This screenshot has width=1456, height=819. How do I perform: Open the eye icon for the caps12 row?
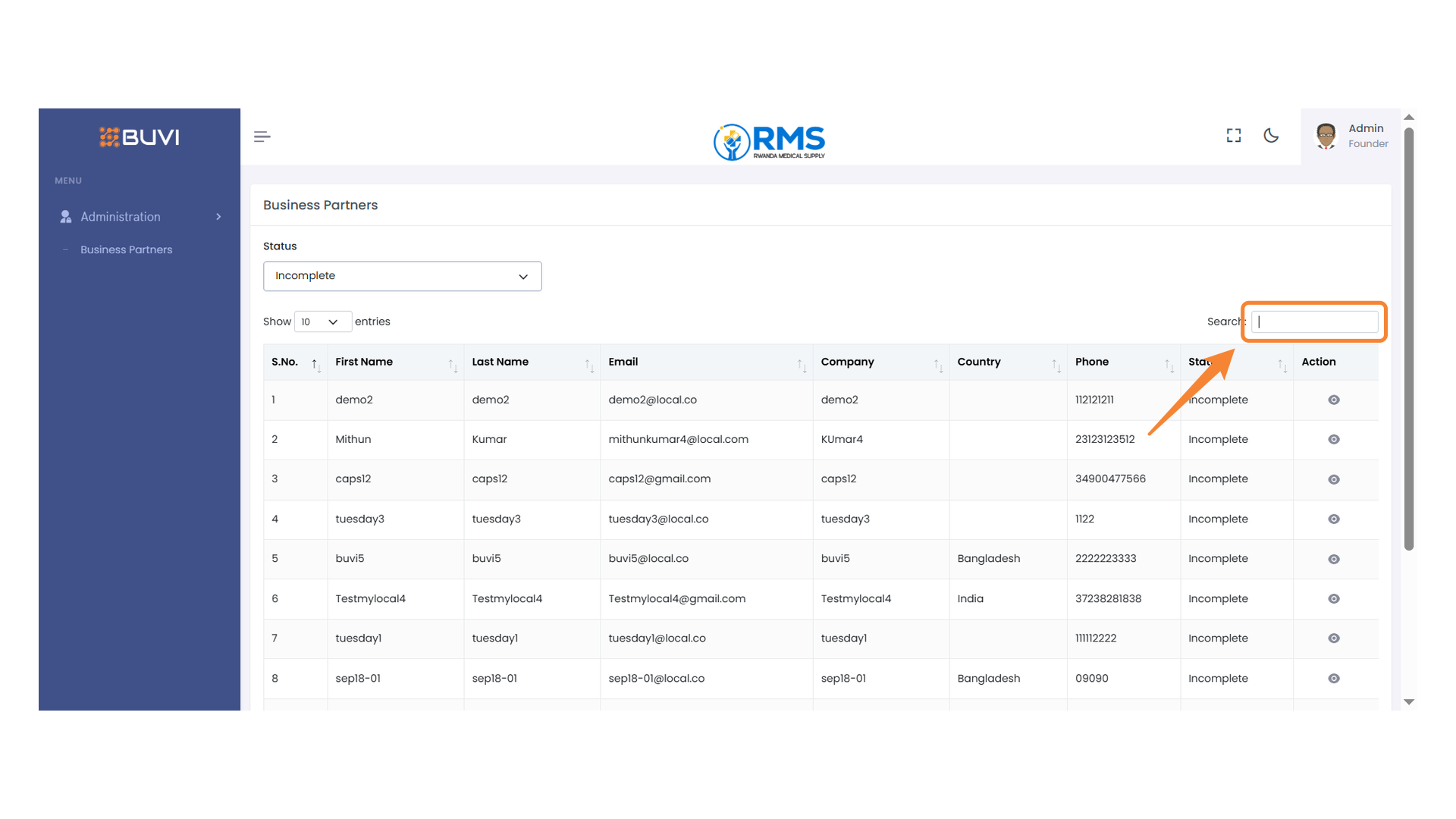click(x=1334, y=479)
